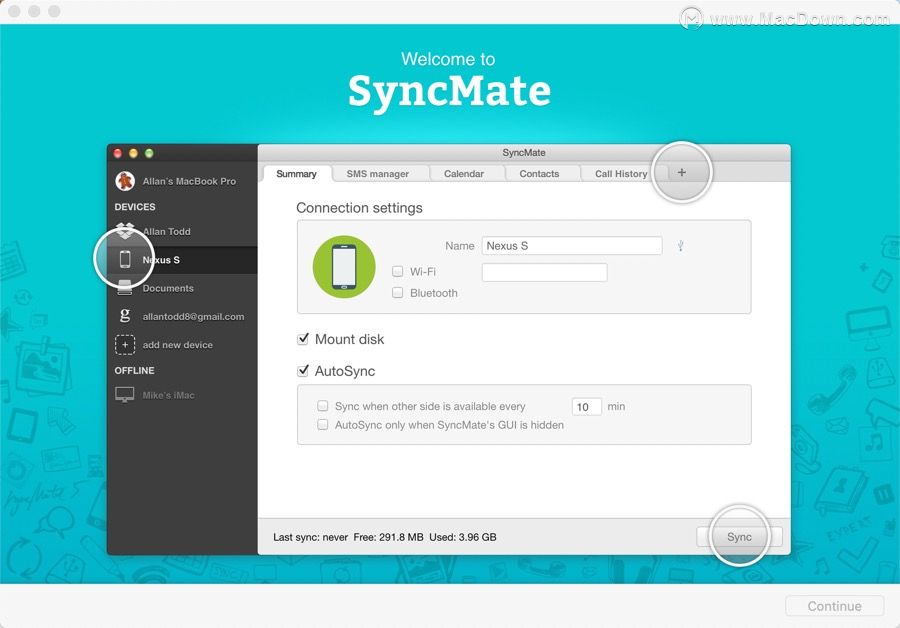Click the empty Wi-Fi address field
The image size is (900, 628).
[x=545, y=273]
